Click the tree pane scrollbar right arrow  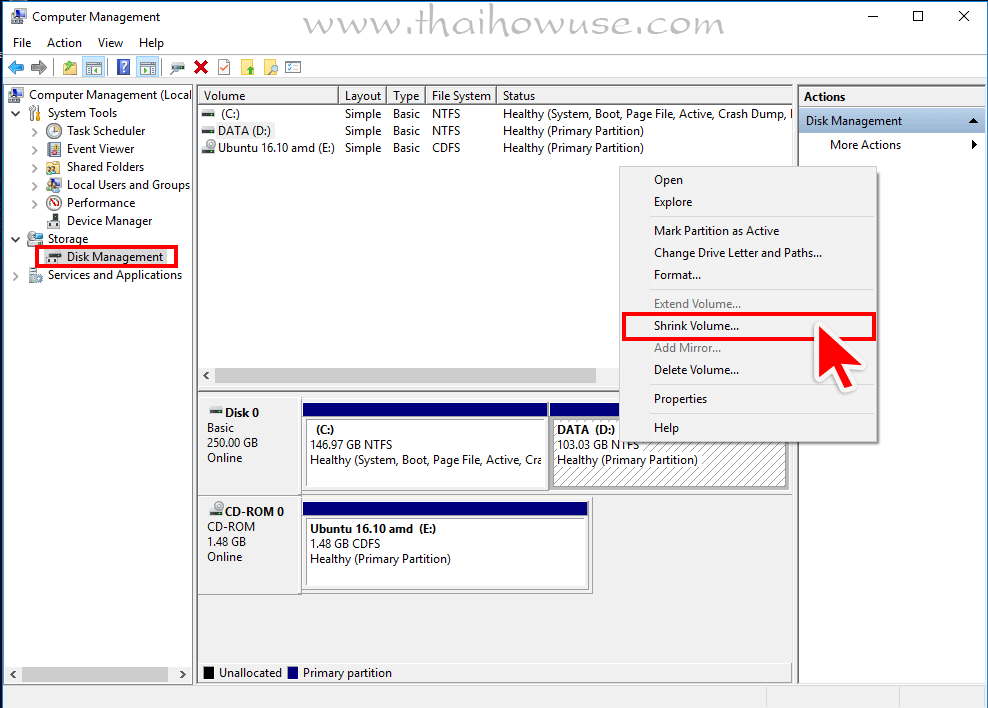183,674
